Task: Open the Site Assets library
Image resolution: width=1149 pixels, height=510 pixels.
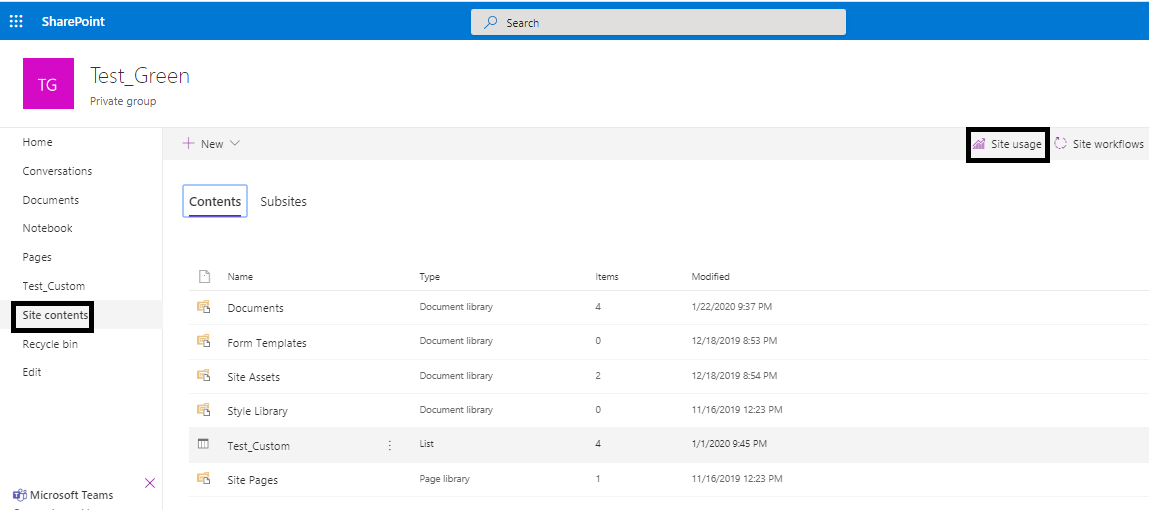Action: coord(254,377)
